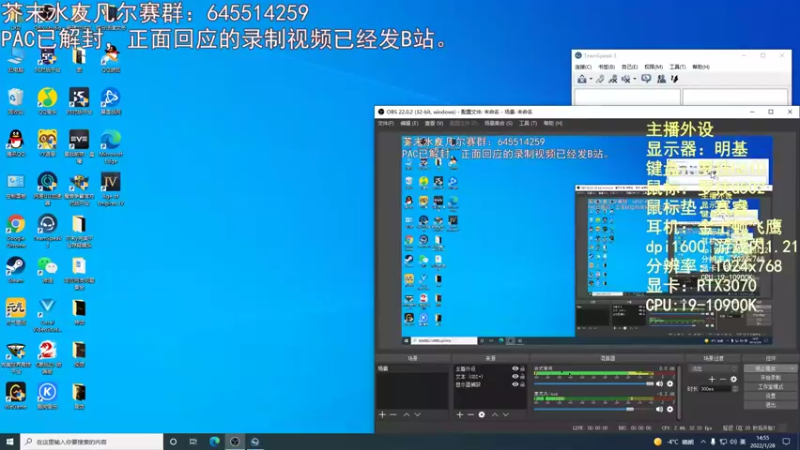The image size is (800, 450).
Task: Open source properties gear in Sources panel
Action: 482,415
